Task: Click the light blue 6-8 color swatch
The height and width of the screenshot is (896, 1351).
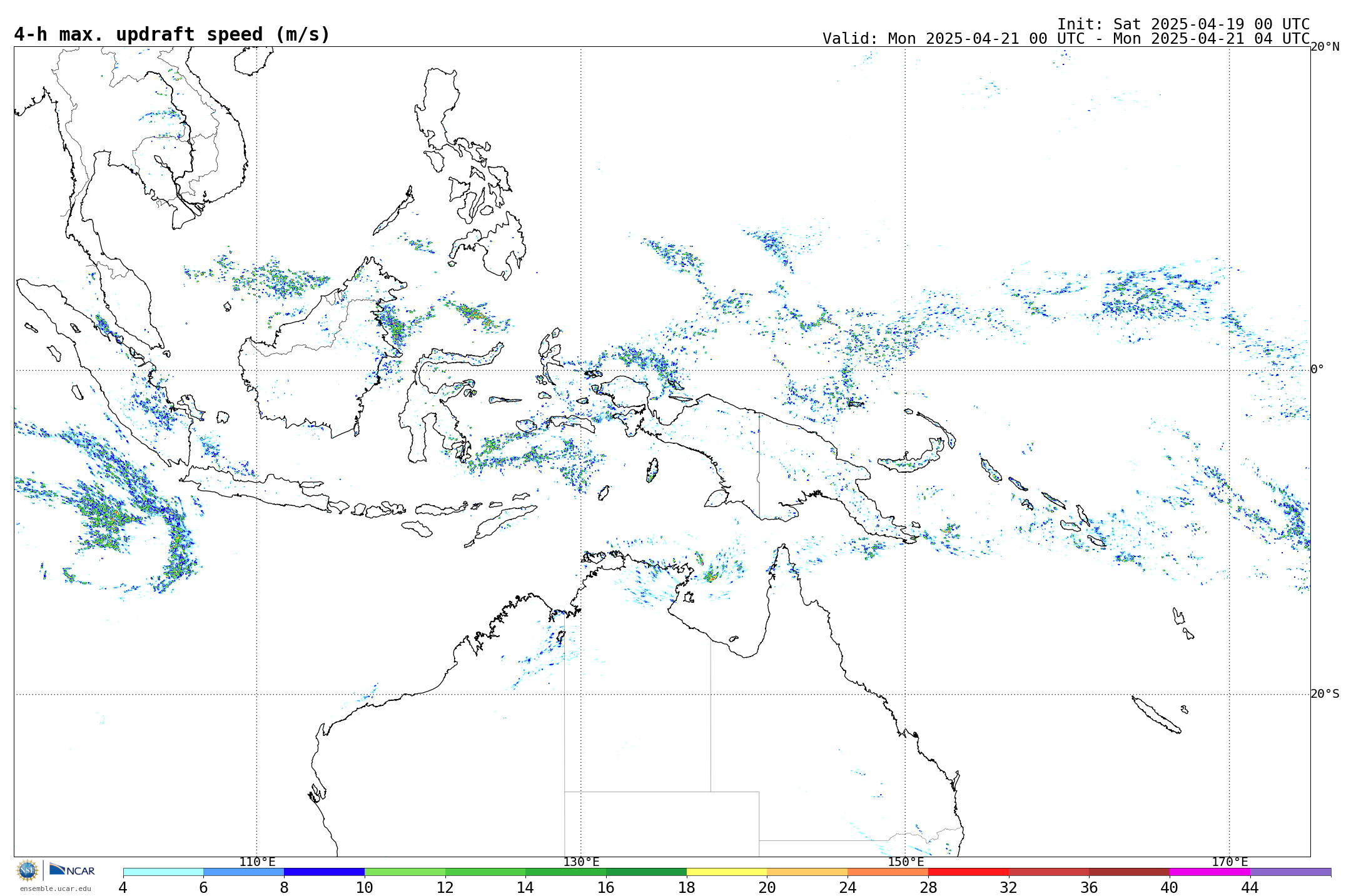Action: click(244, 872)
